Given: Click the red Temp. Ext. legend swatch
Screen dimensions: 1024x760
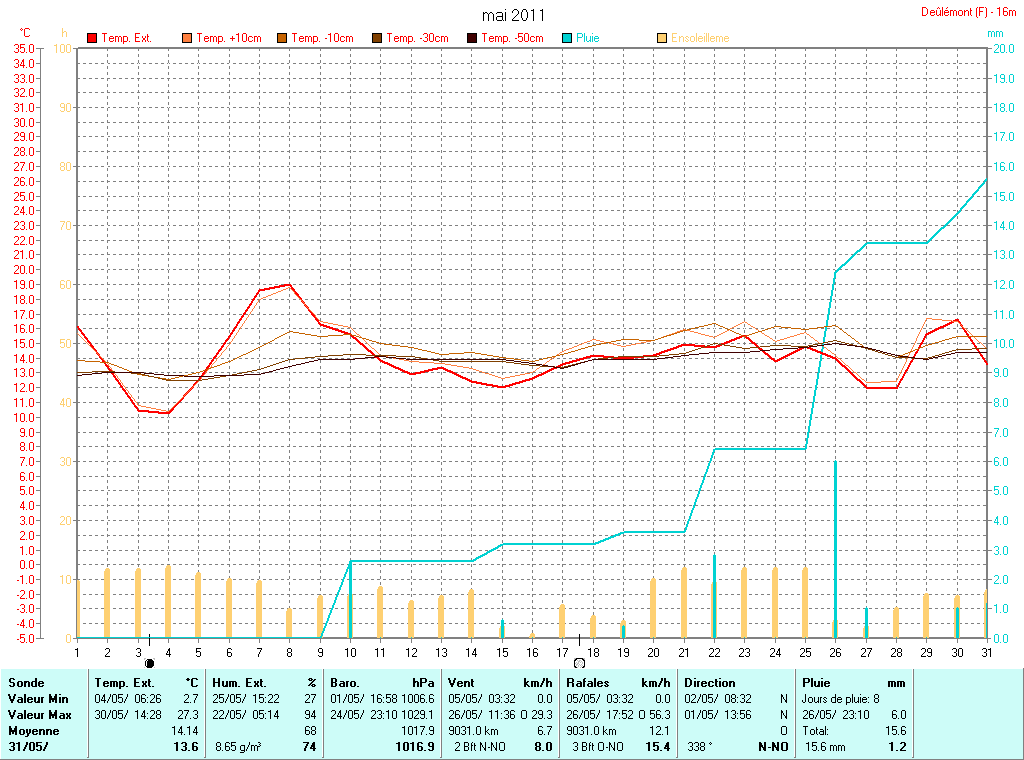Looking at the screenshot, I should [93, 38].
